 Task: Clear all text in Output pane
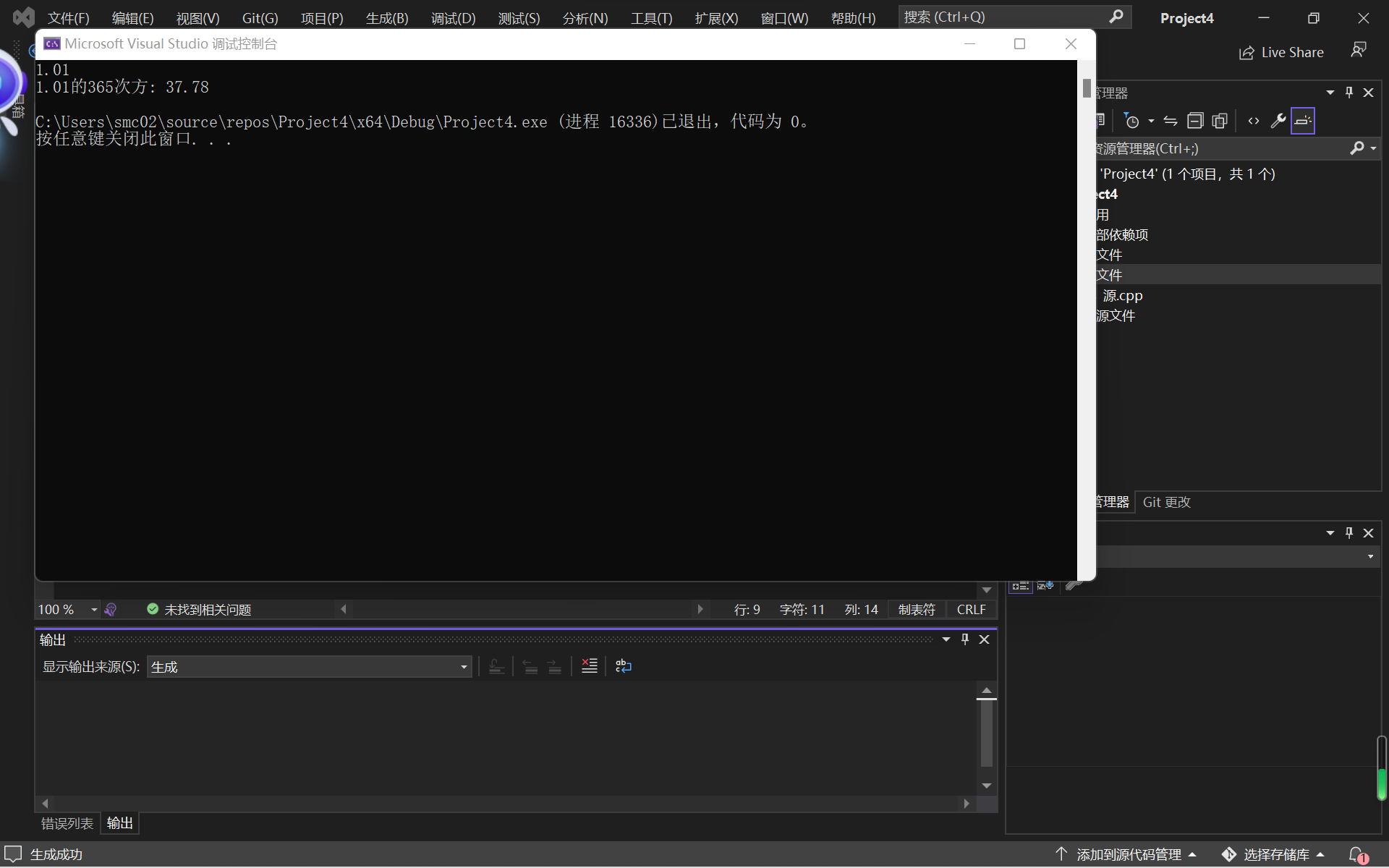coord(590,666)
